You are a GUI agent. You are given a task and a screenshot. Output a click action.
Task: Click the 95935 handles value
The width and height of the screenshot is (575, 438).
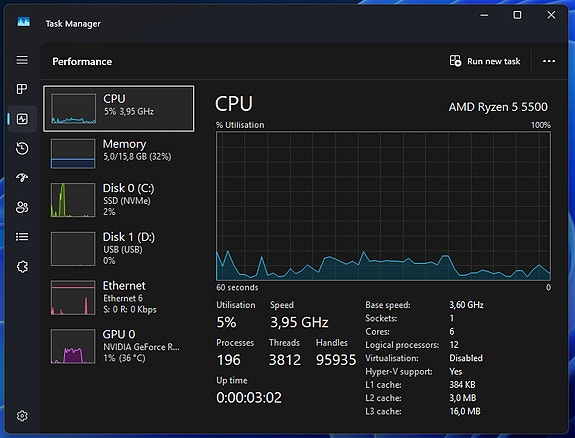pos(336,360)
